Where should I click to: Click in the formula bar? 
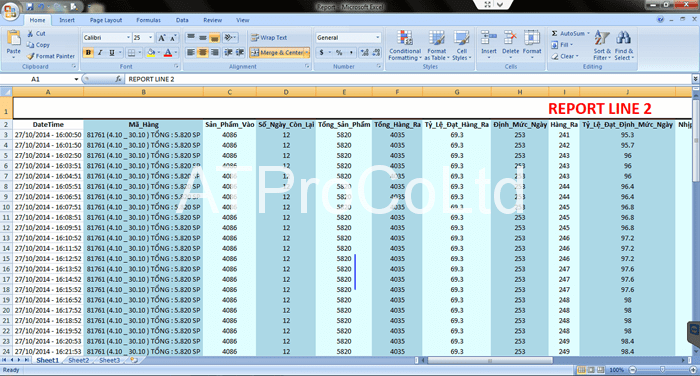click(407, 79)
